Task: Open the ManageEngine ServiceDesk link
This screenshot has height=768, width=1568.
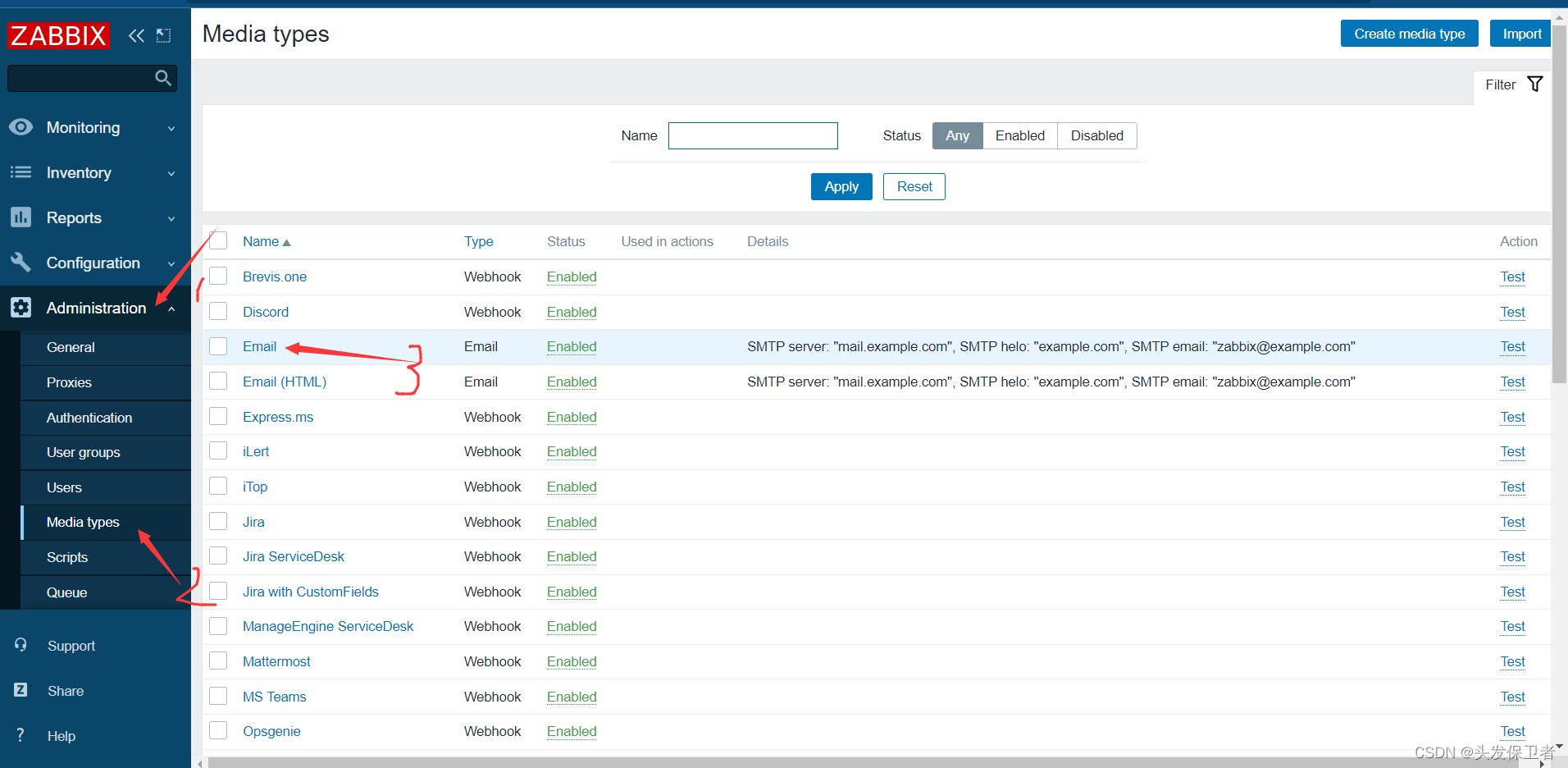Action: [x=328, y=626]
